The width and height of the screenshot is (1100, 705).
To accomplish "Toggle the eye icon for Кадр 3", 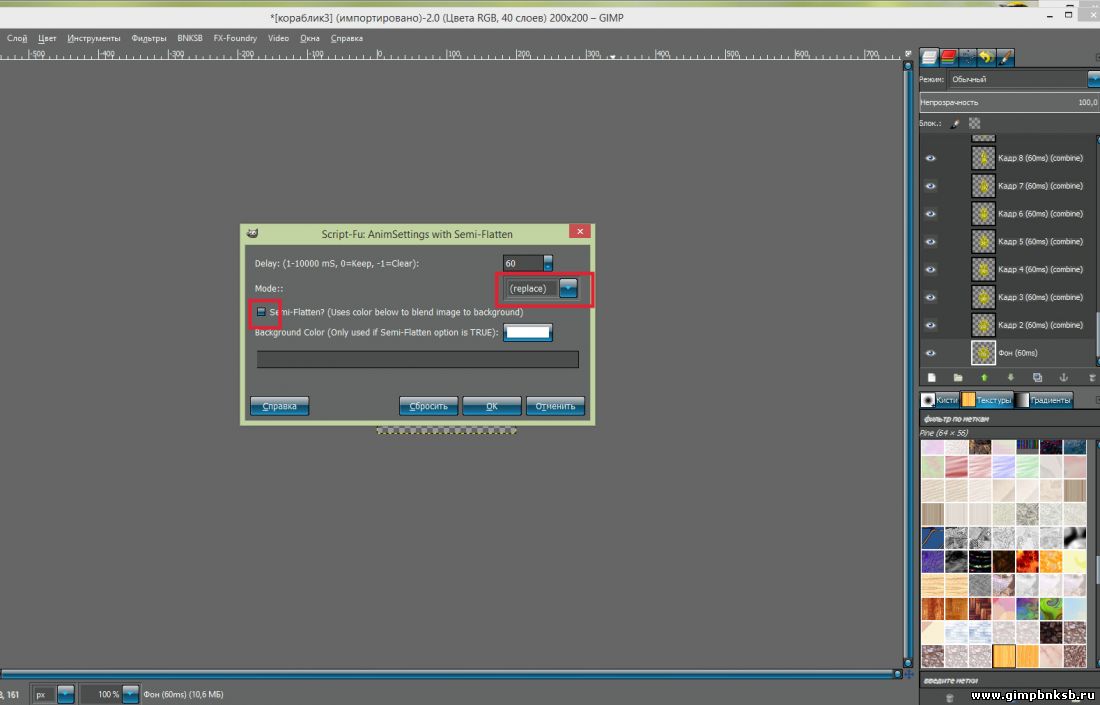I will point(930,297).
